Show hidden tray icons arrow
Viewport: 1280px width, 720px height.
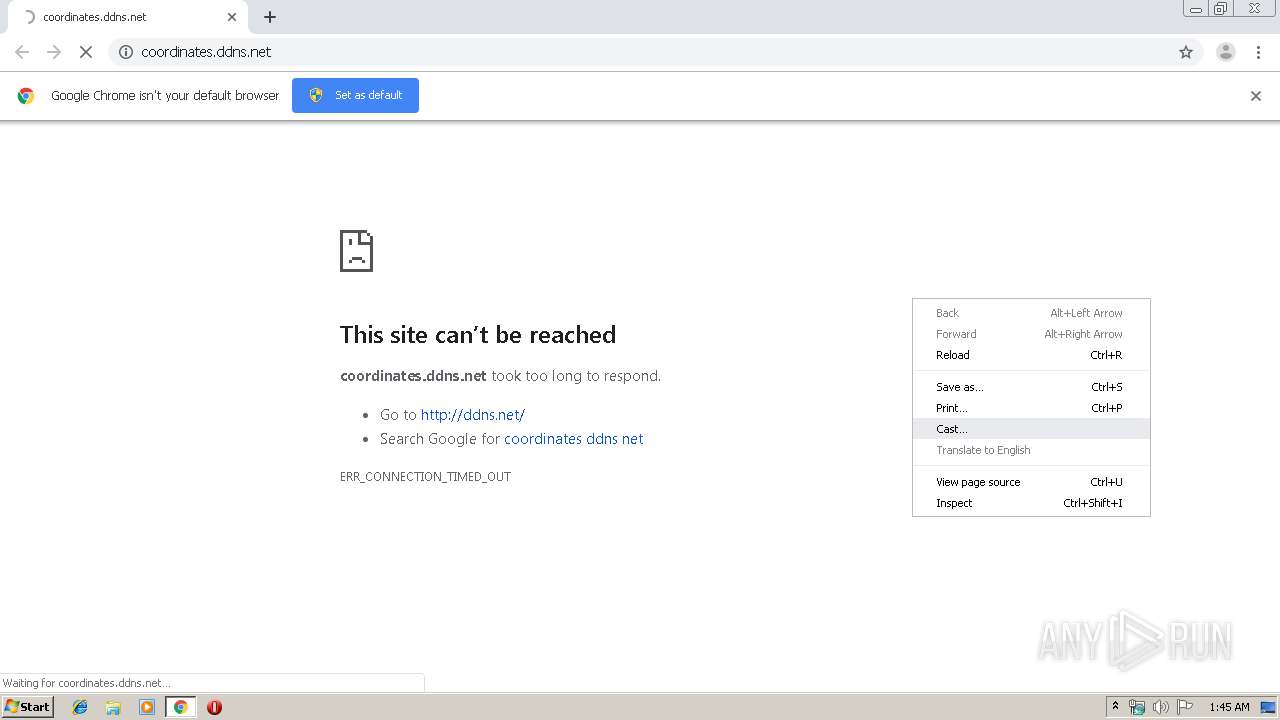click(x=1115, y=707)
